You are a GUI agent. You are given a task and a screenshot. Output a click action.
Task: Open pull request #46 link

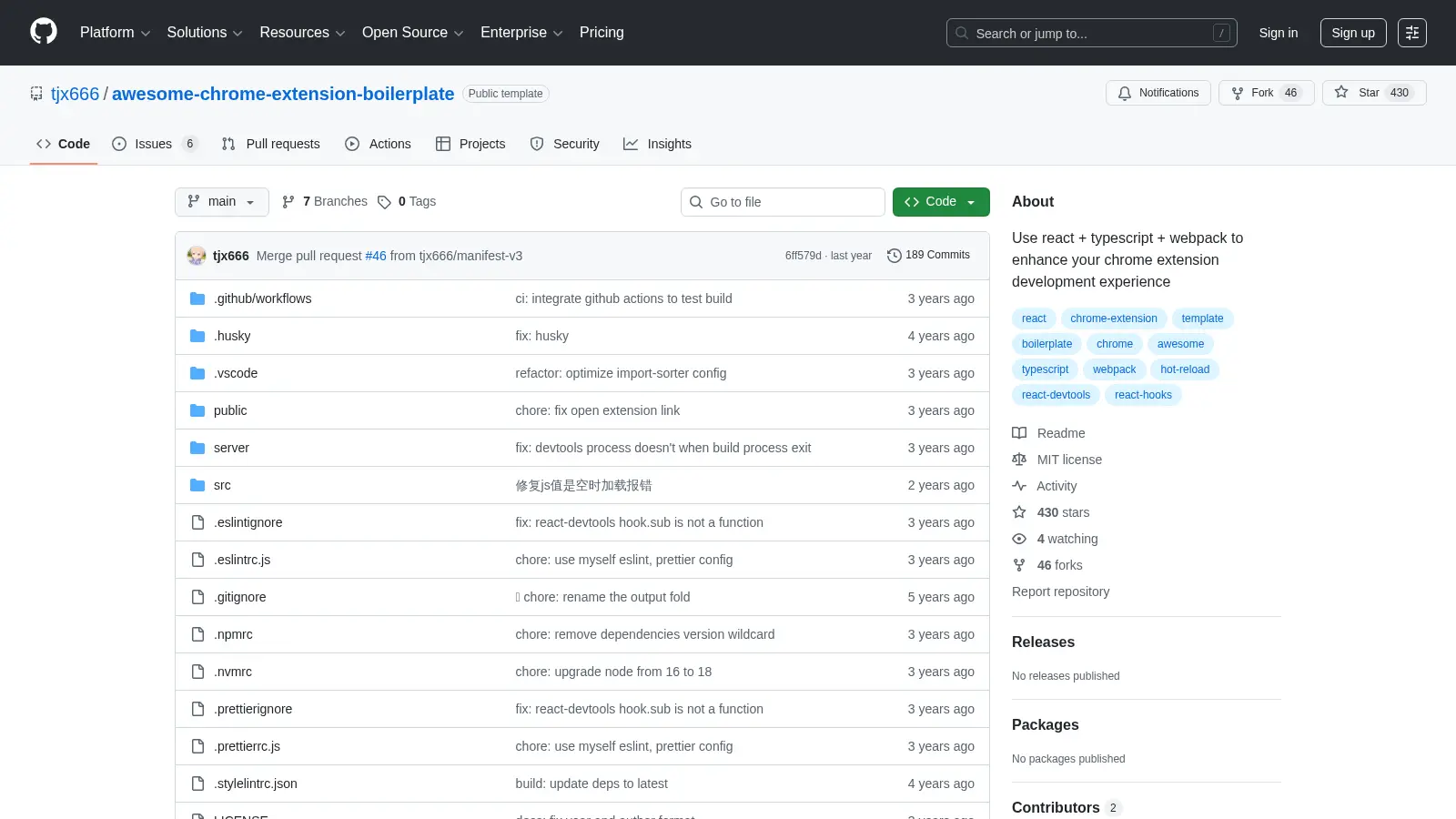pos(376,256)
